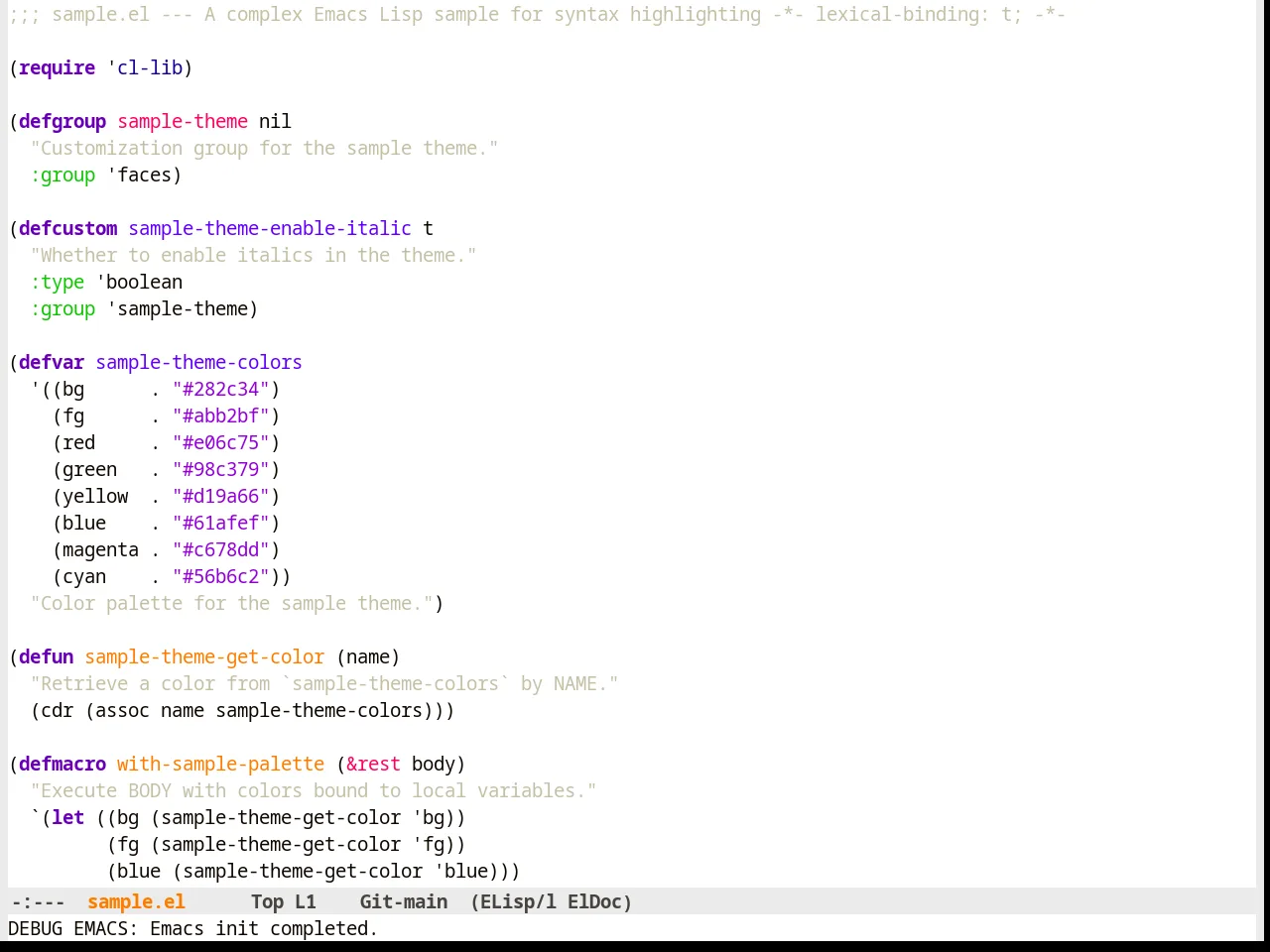Click the 'defmacro' keyword
This screenshot has height=952, width=1270.
point(63,764)
